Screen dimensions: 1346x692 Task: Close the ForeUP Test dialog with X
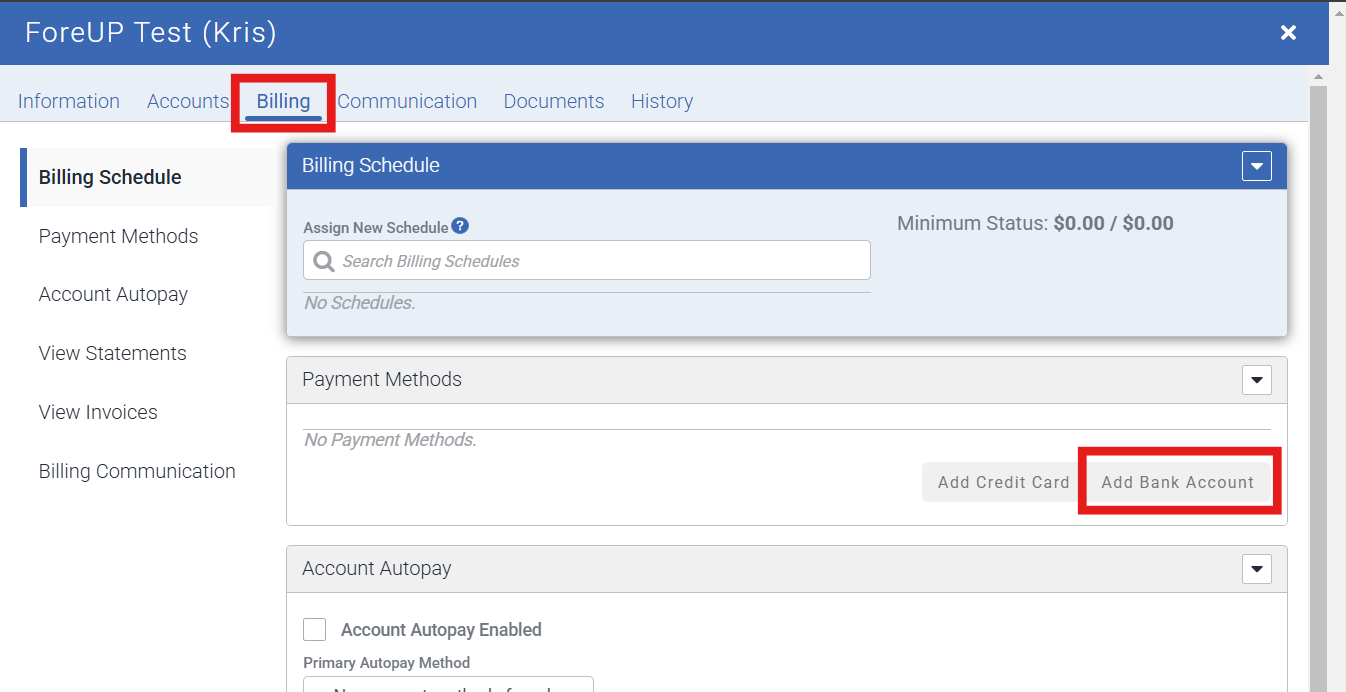[x=1288, y=33]
